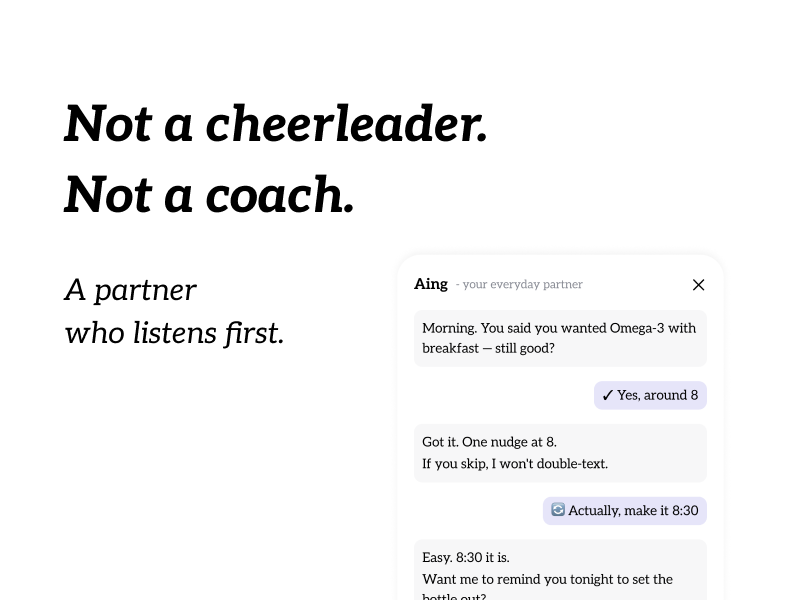Click the Aing chat title
Image resolution: width=800 pixels, height=600 pixels.
click(x=431, y=284)
